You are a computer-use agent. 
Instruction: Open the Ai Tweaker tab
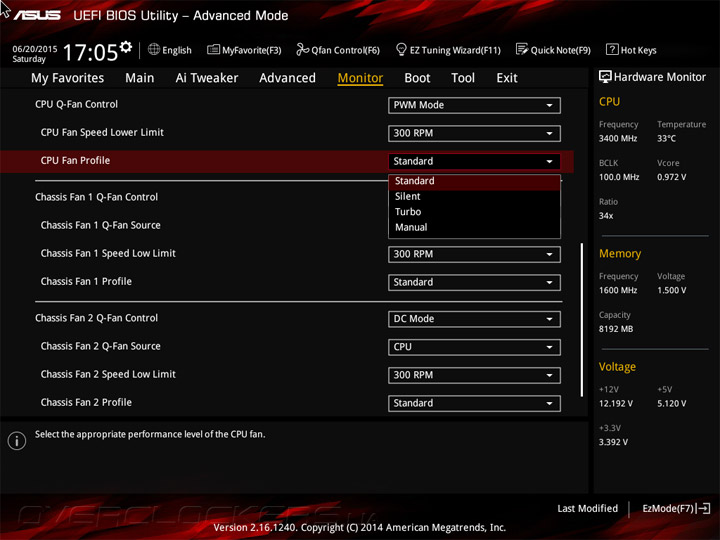point(207,78)
